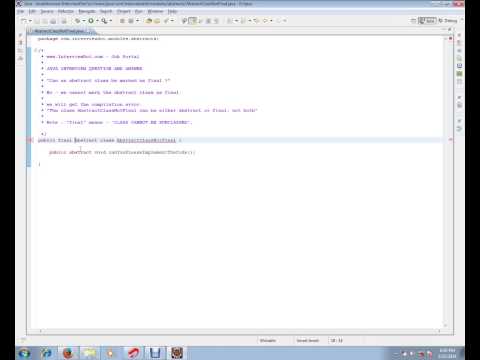Image resolution: width=480 pixels, height=360 pixels.
Task: Open the Source menu
Action: coord(47,11)
